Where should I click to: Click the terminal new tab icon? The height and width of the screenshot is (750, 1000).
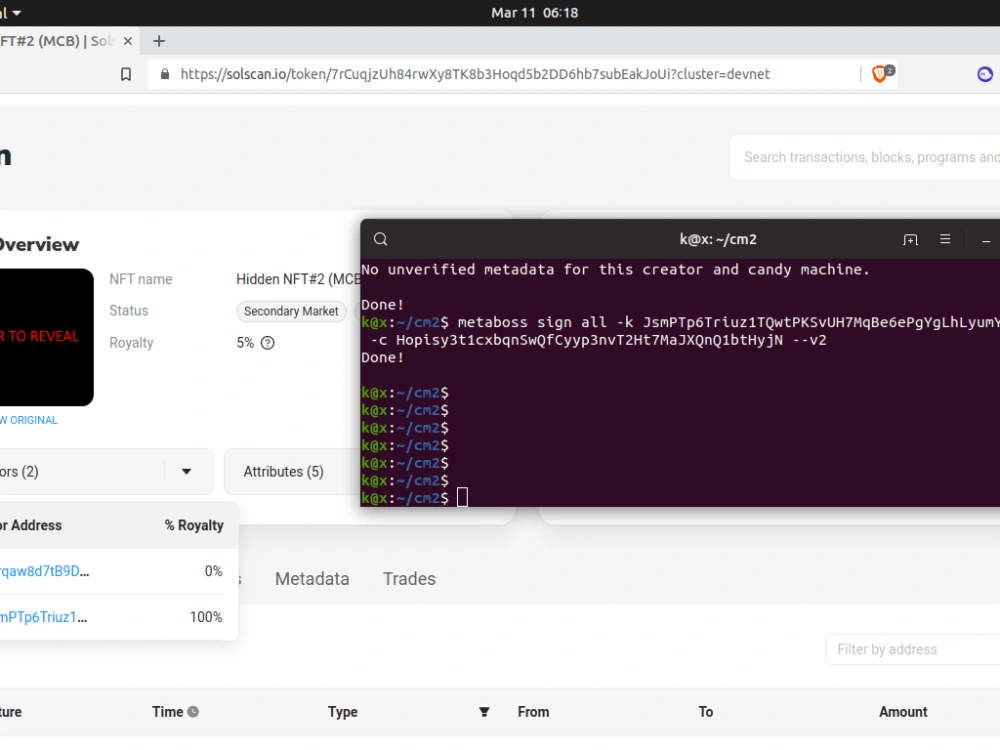coord(911,239)
